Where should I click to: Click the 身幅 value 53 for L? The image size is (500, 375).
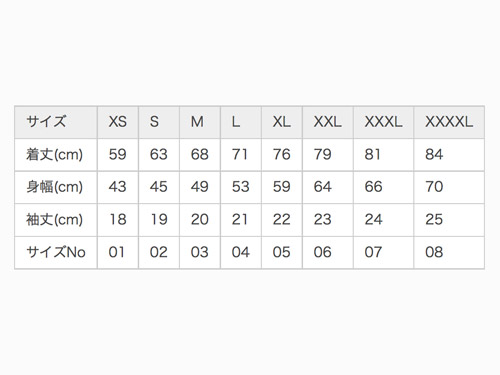[241, 187]
